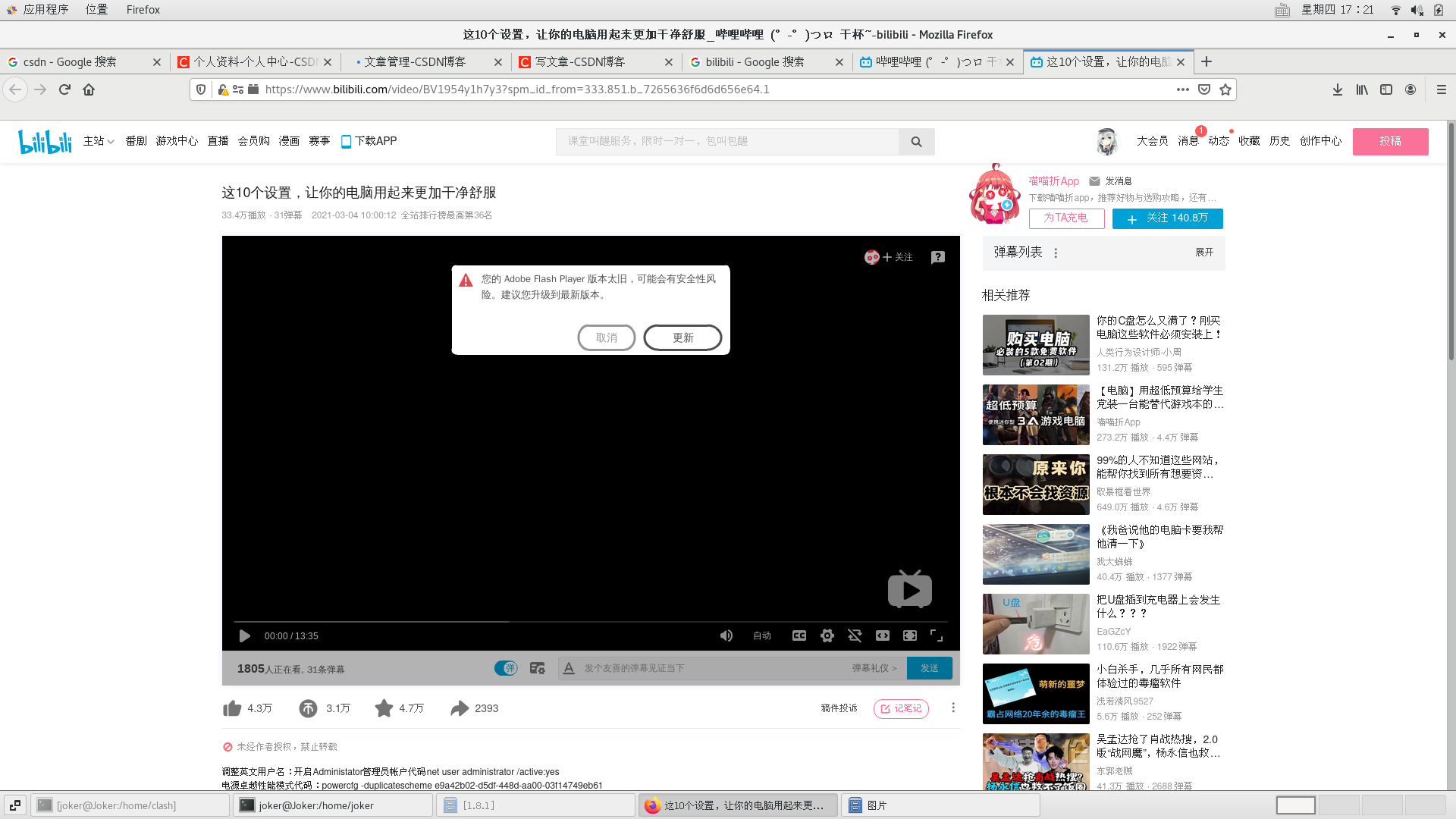
Task: Favorite the video with the star icon
Action: (384, 708)
